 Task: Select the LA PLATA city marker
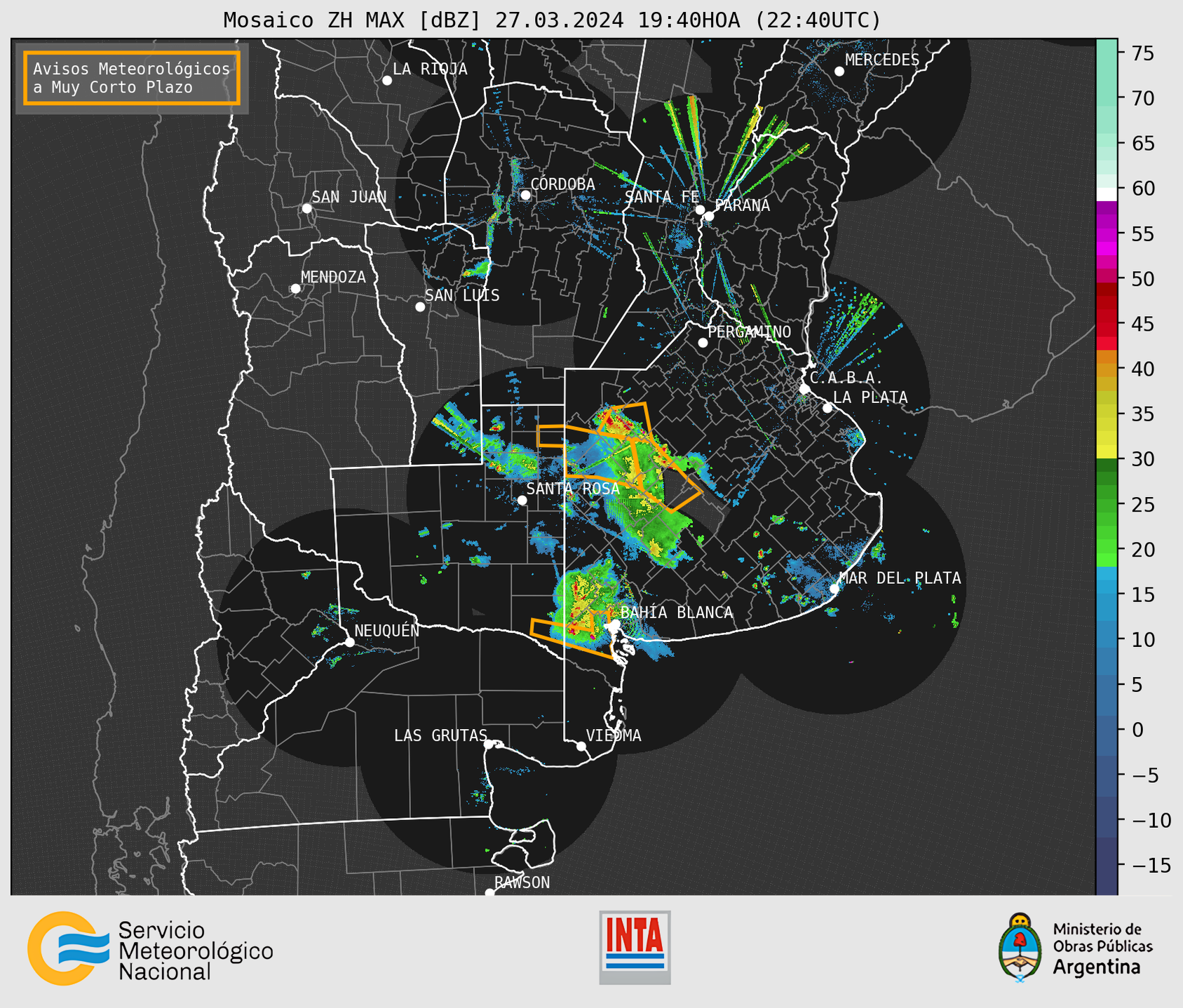tap(827, 408)
